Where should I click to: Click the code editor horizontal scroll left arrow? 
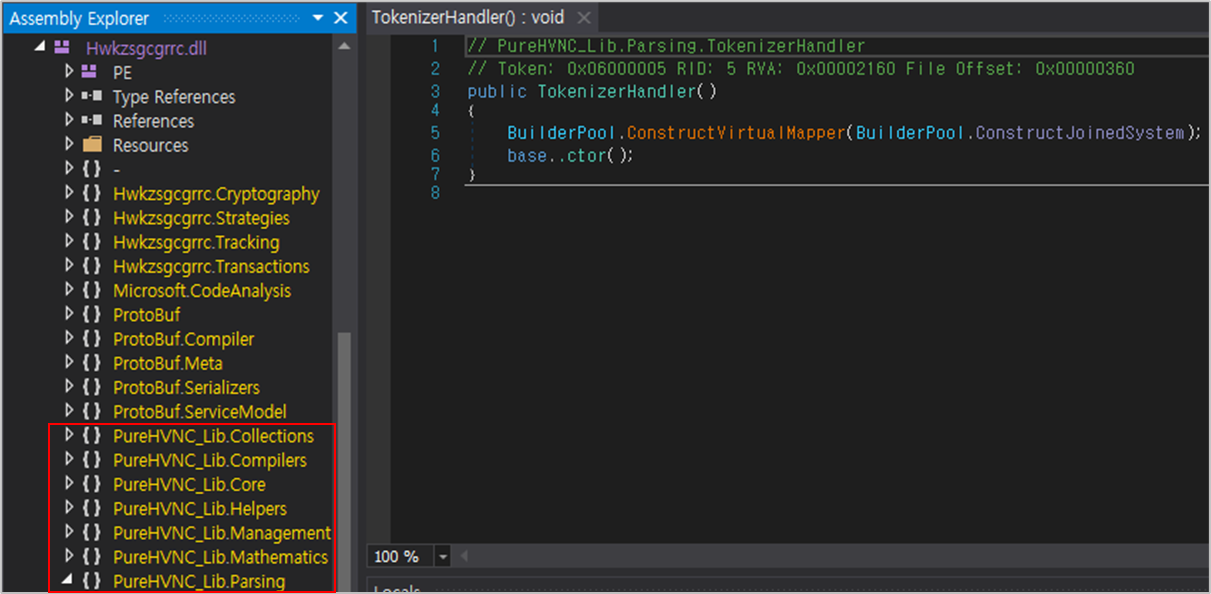464,557
